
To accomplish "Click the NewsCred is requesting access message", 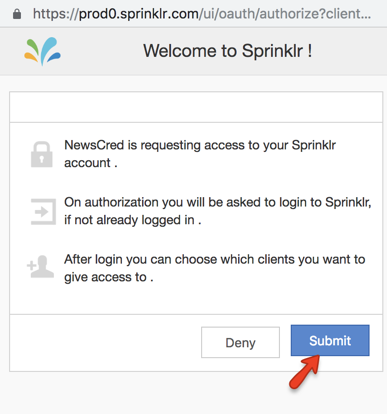I will click(x=200, y=154).
